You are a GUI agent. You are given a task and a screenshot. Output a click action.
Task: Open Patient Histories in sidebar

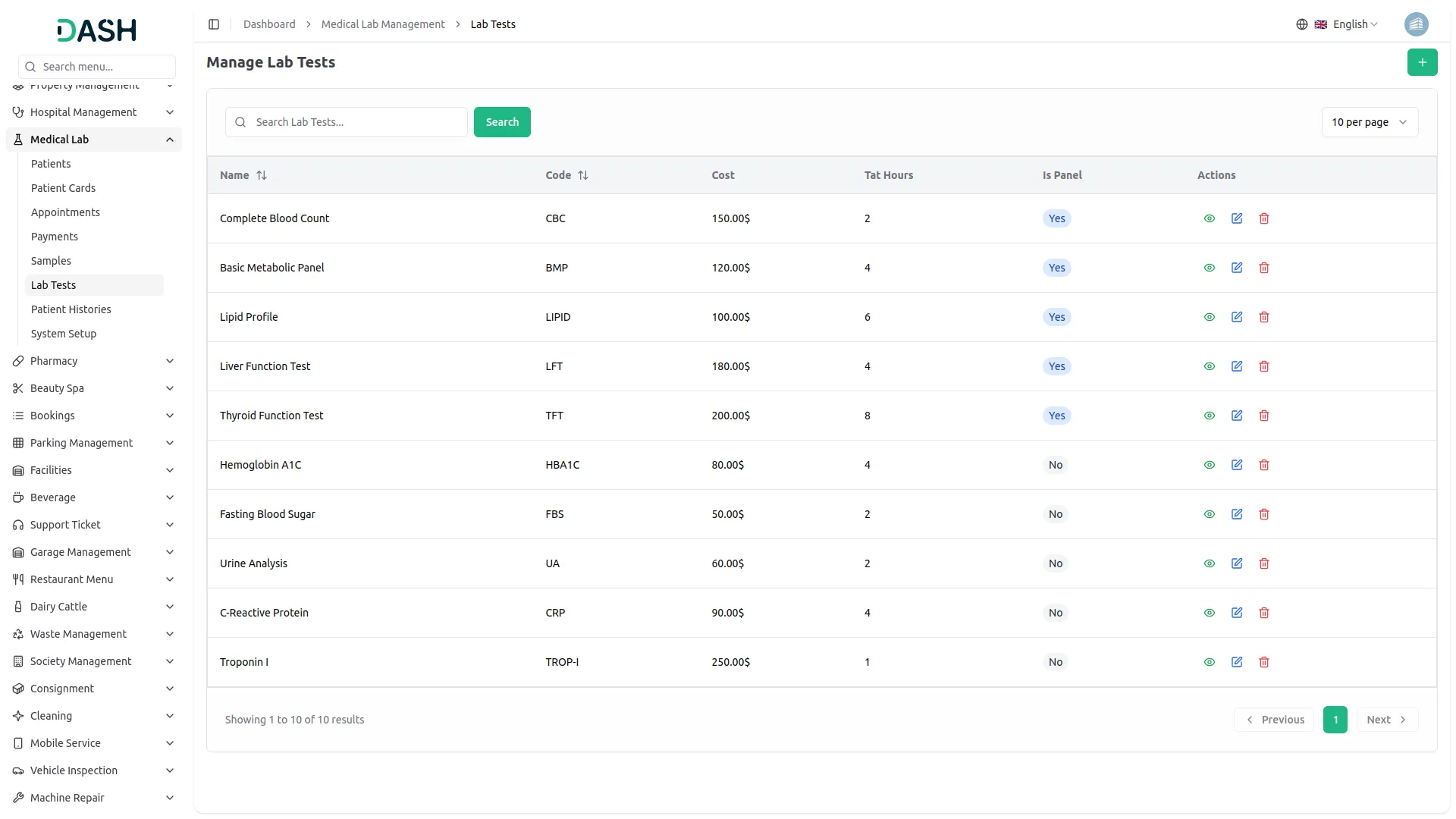(x=71, y=309)
